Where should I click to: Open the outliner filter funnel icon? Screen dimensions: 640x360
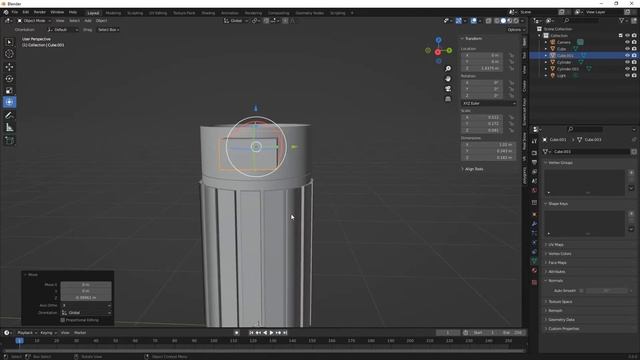pyautogui.click(x=622, y=20)
